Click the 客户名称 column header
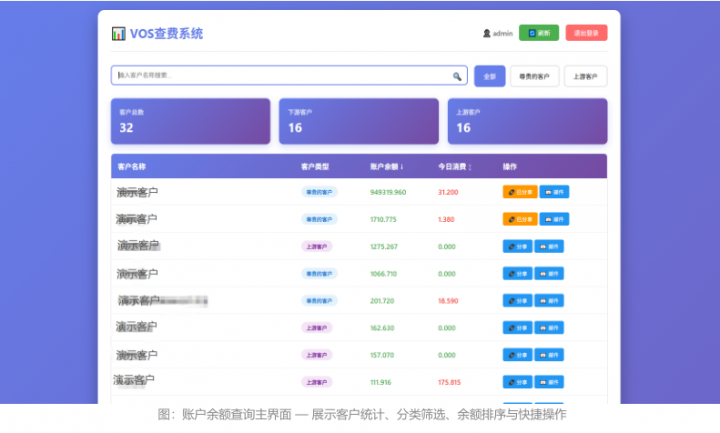This screenshot has height=433, width=720. tap(132, 167)
